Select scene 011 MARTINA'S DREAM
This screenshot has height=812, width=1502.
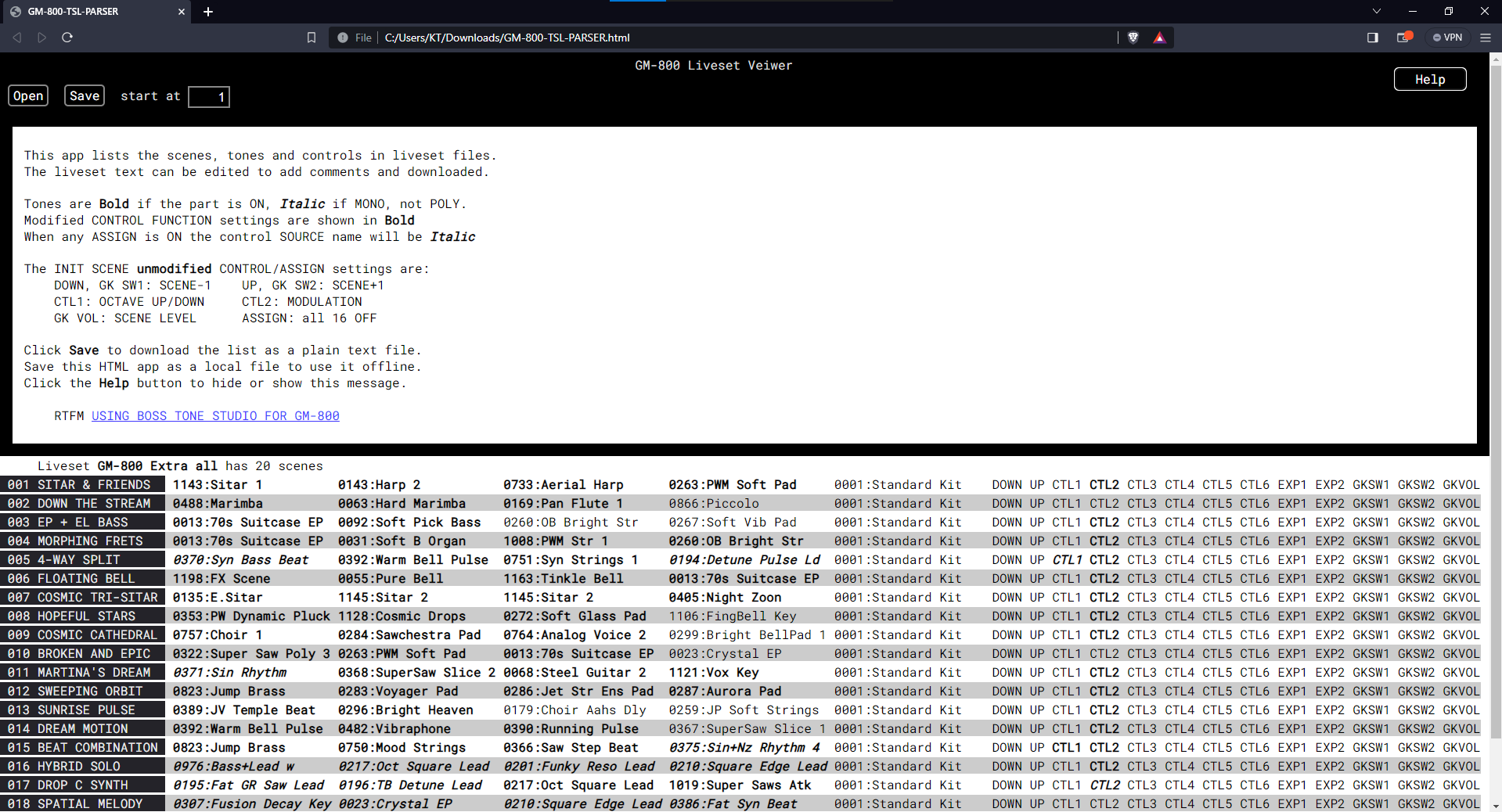(82, 673)
